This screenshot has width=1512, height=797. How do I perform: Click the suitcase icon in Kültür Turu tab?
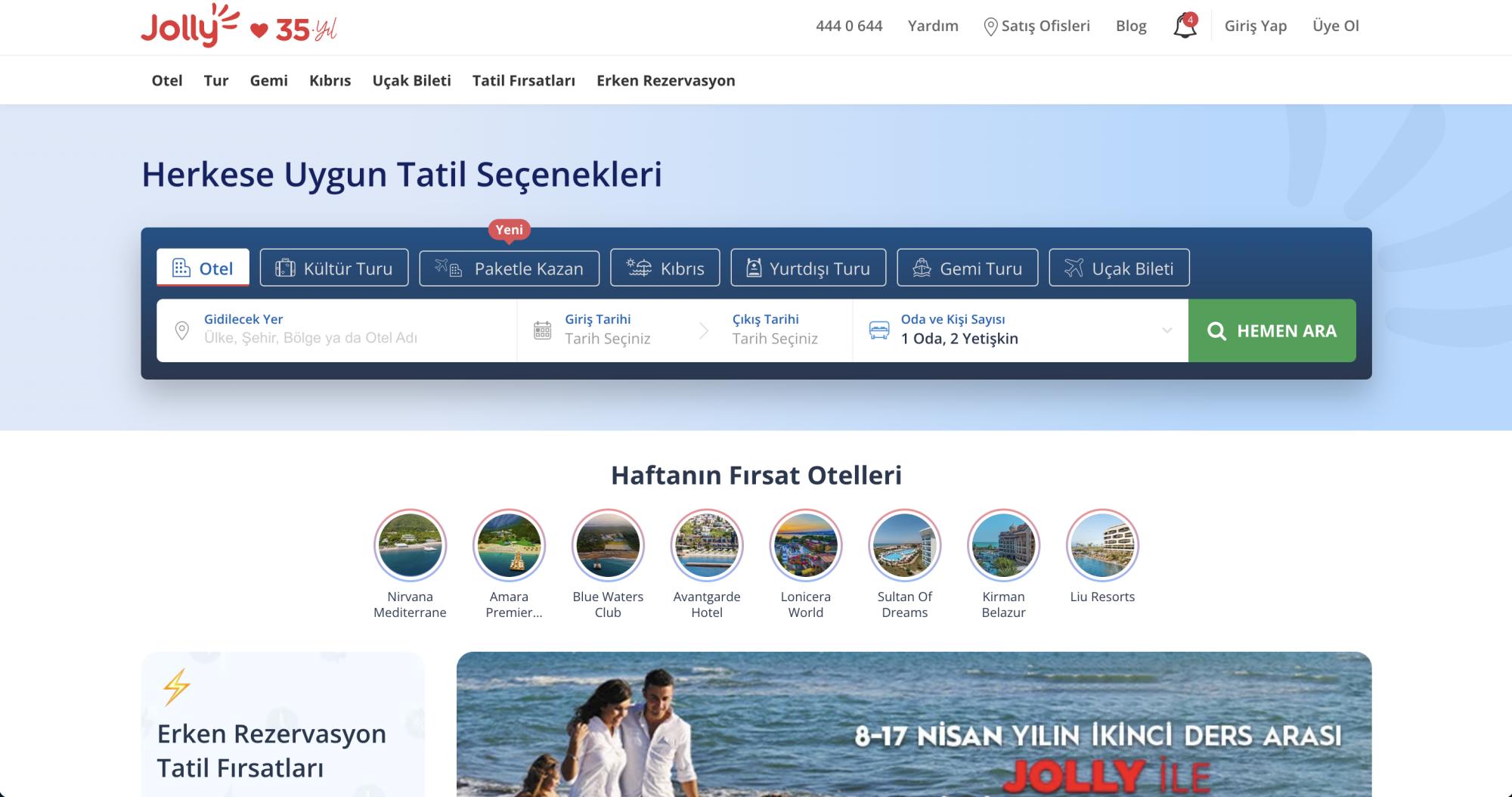[285, 268]
